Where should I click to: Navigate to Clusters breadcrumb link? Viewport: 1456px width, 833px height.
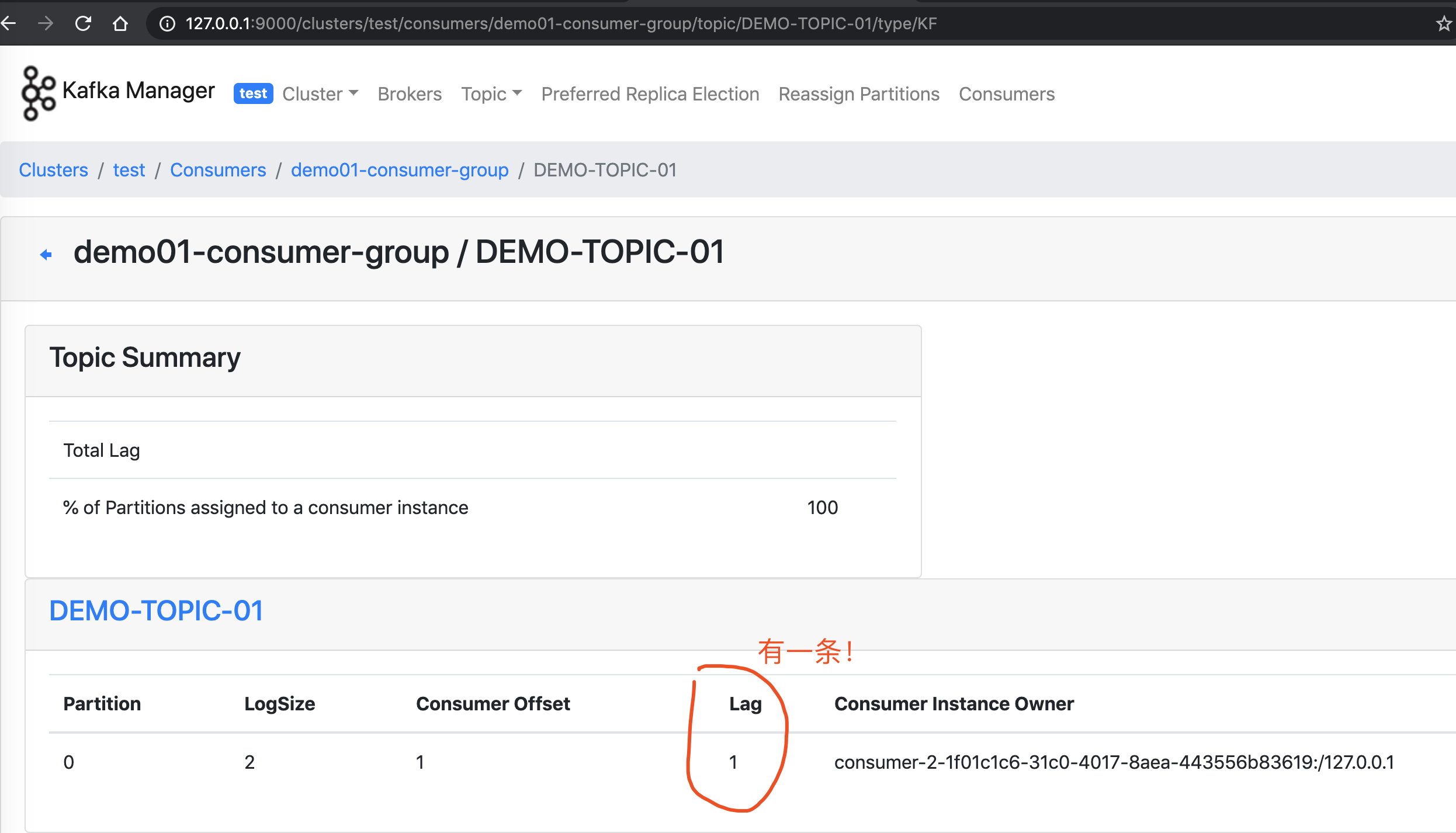click(x=54, y=169)
